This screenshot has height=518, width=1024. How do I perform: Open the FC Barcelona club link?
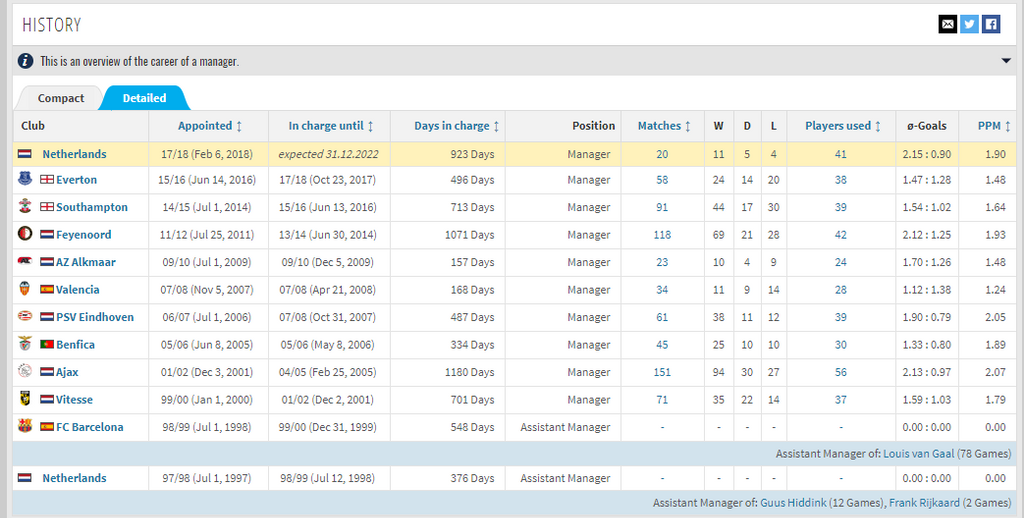(x=89, y=427)
